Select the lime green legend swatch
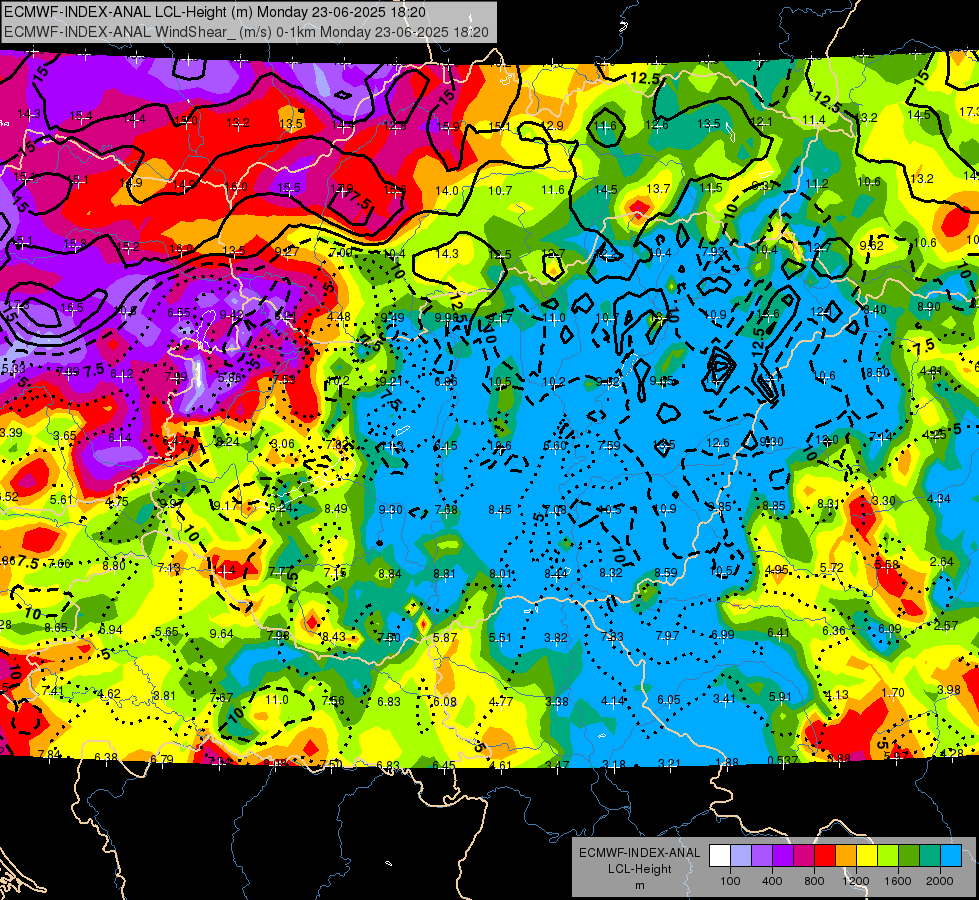Viewport: 979px width, 900px height. coord(888,856)
